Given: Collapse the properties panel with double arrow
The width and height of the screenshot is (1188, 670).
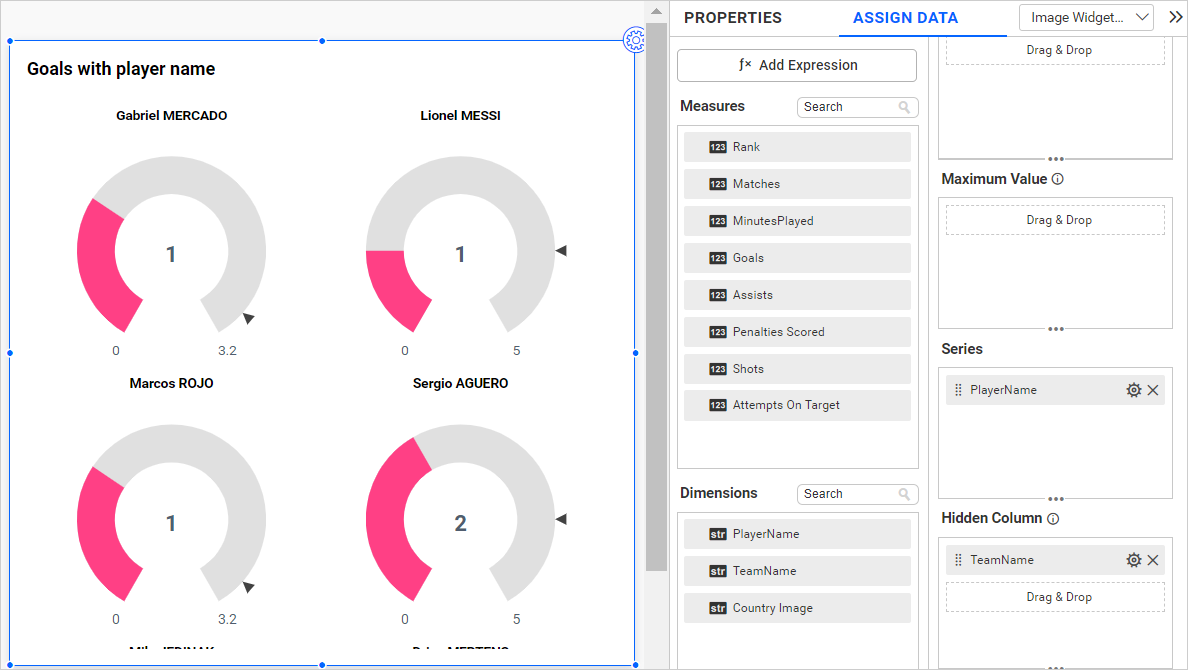Looking at the screenshot, I should tap(1175, 17).
